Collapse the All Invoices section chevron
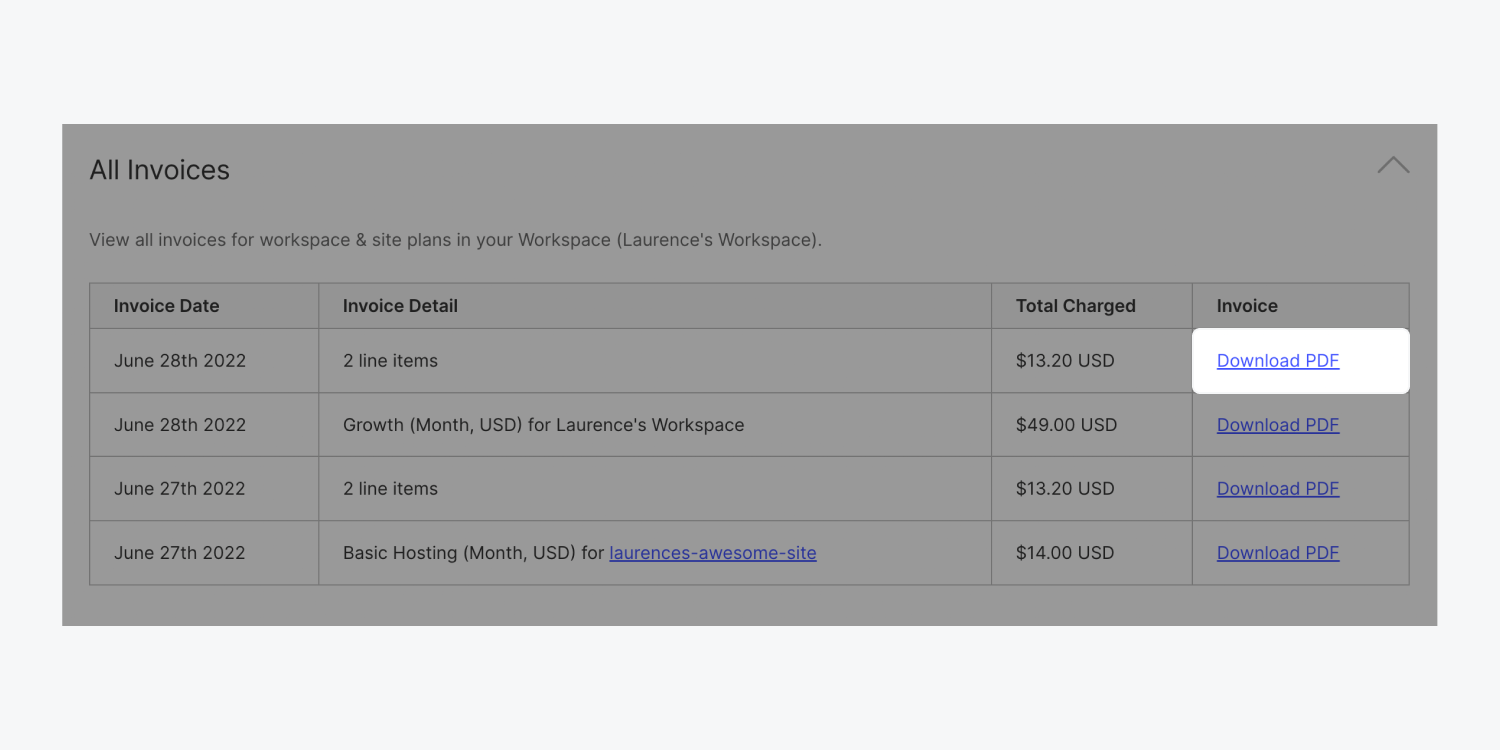 point(1393,166)
